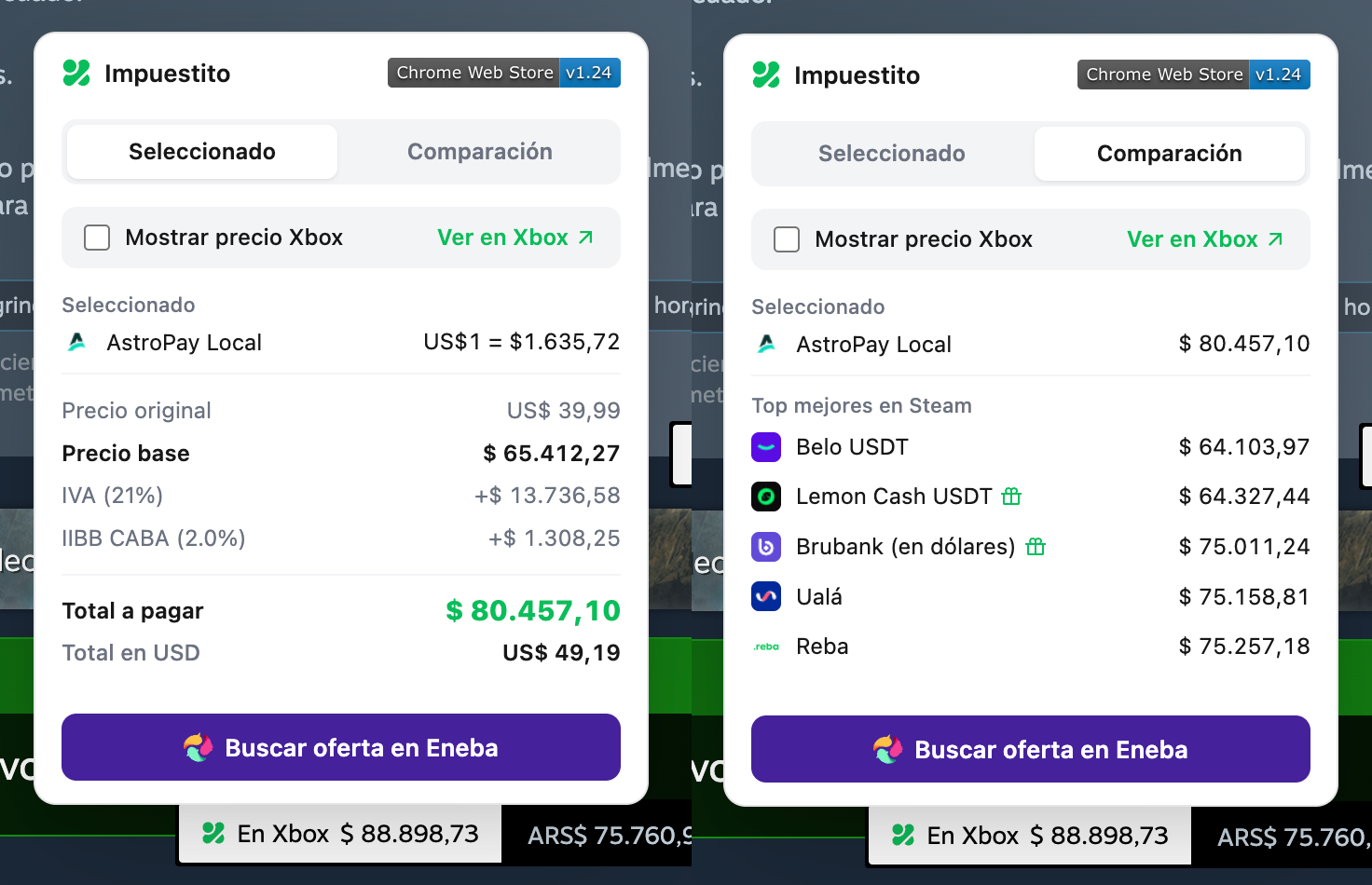
Task: Click AstroPay Local price $ 80.457,10 right panel
Action: click(1244, 344)
